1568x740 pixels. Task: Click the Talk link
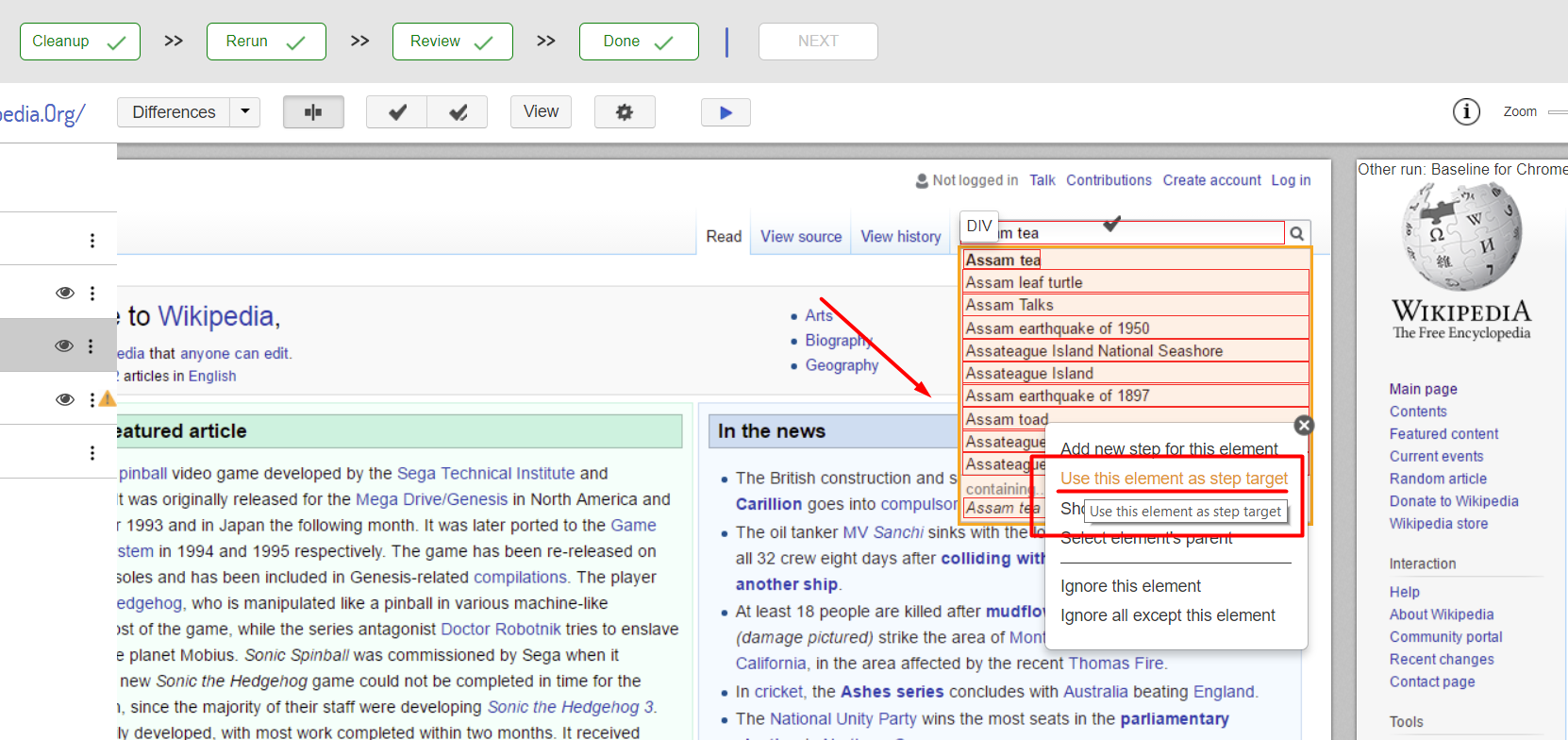tap(1043, 180)
